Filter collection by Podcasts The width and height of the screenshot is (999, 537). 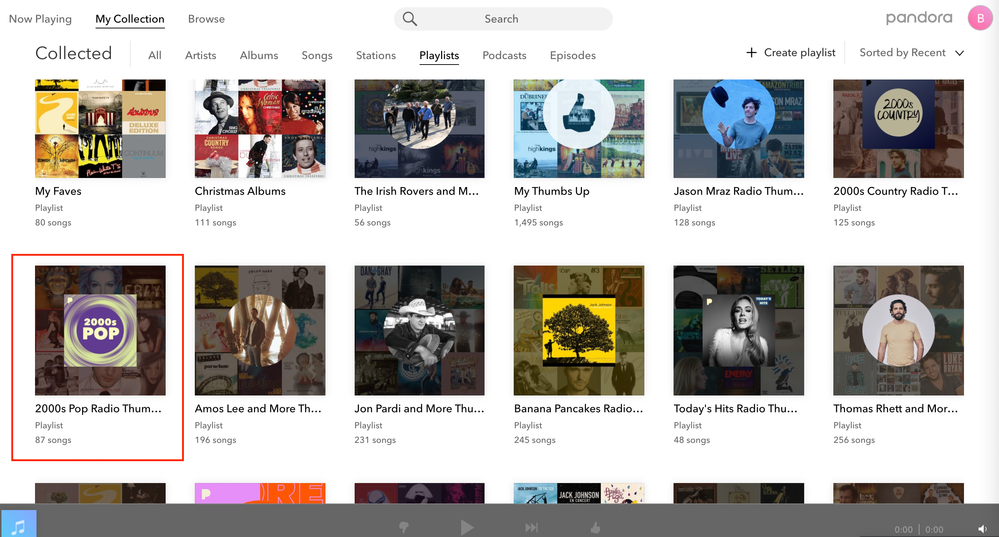505,56
